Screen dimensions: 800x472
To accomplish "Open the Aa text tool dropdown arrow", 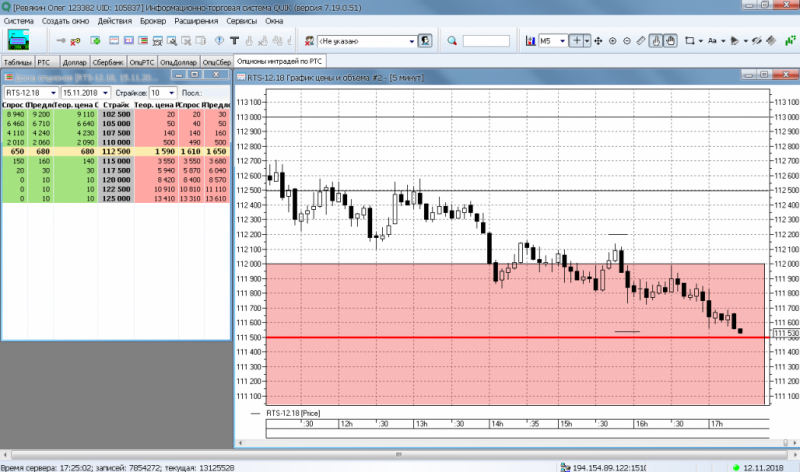I will (x=723, y=41).
